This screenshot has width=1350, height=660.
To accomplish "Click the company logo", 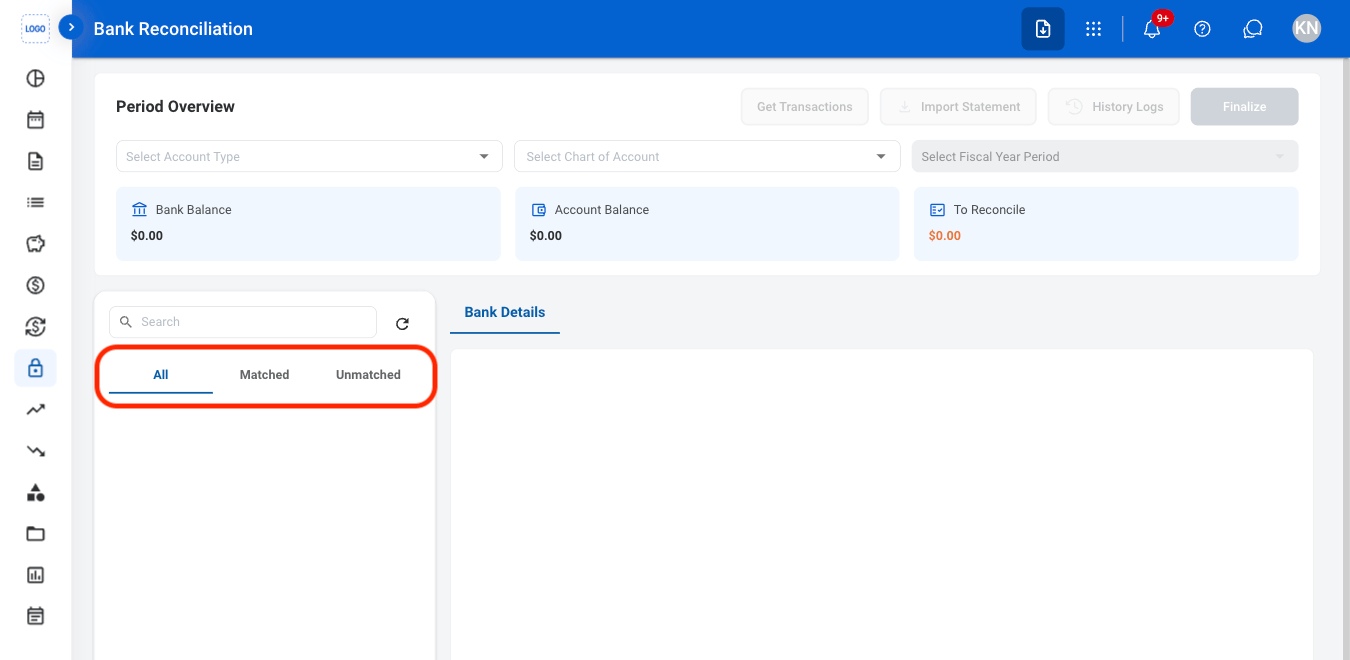I will pyautogui.click(x=35, y=28).
